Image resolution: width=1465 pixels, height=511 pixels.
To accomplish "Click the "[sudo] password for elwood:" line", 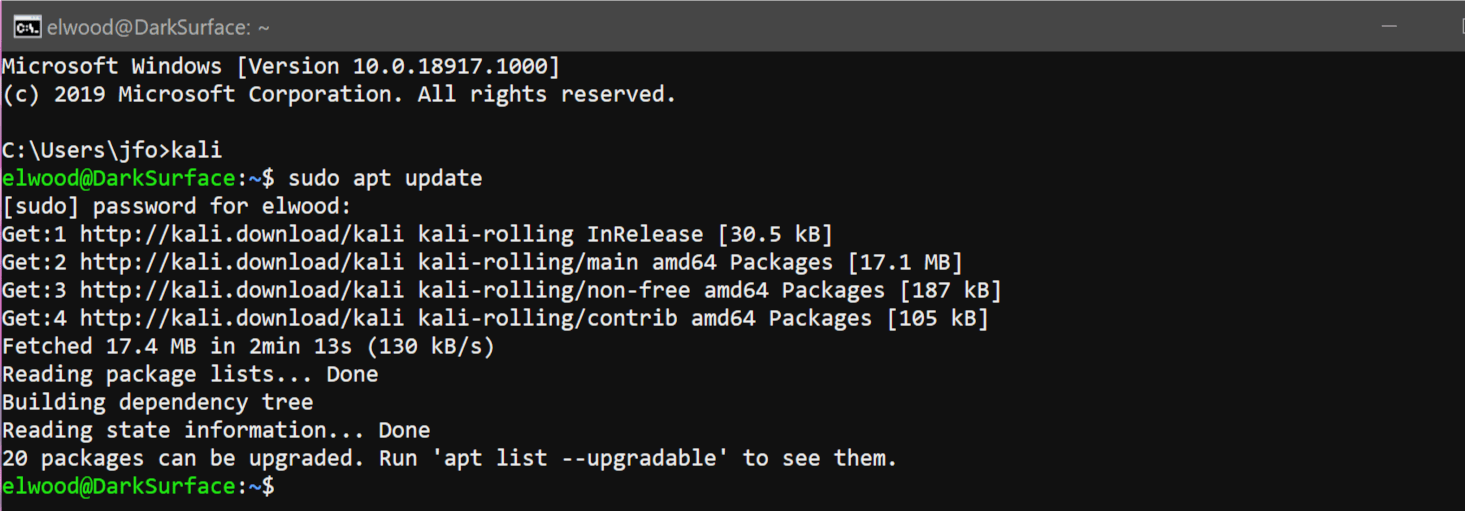I will (x=177, y=207).
